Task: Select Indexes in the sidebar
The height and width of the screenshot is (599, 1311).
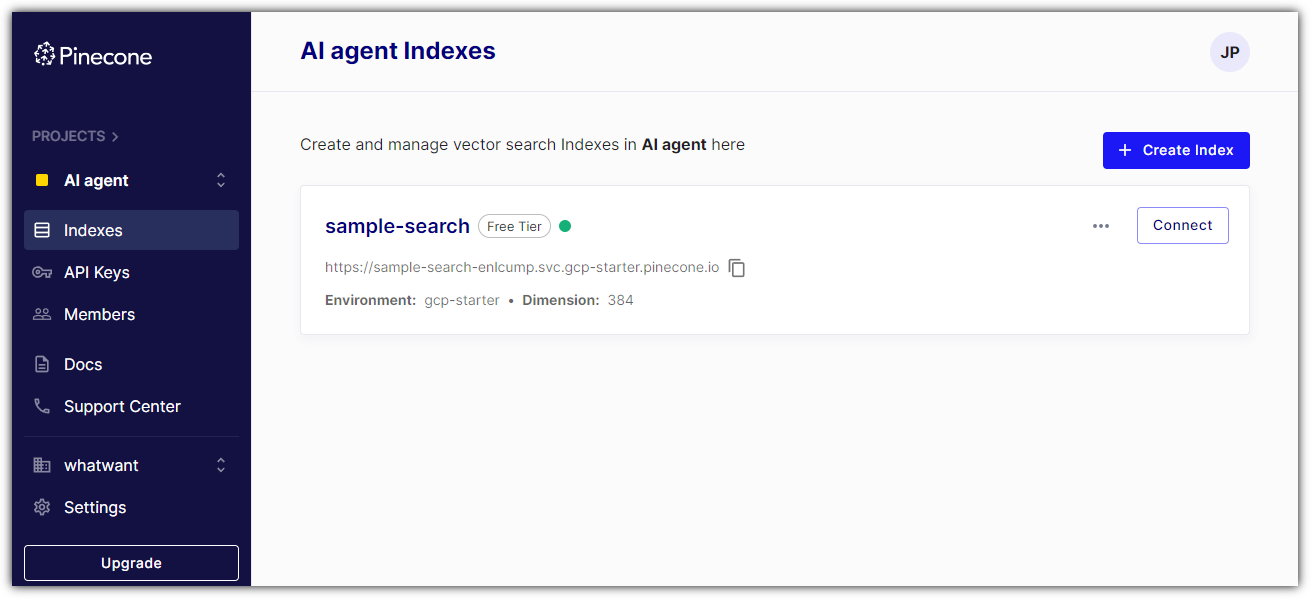Action: [x=131, y=230]
